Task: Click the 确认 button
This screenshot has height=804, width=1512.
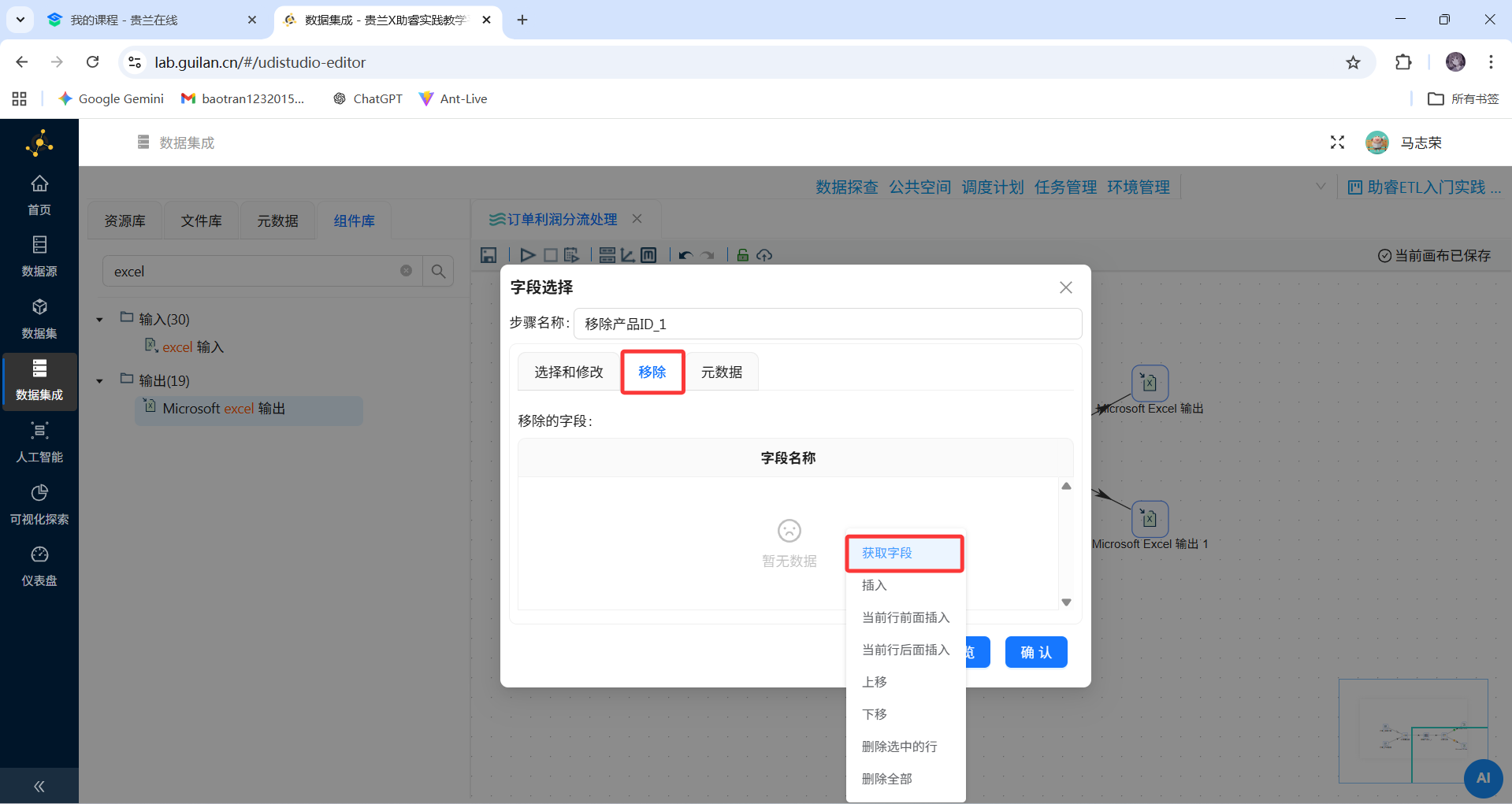Action: point(1036,652)
